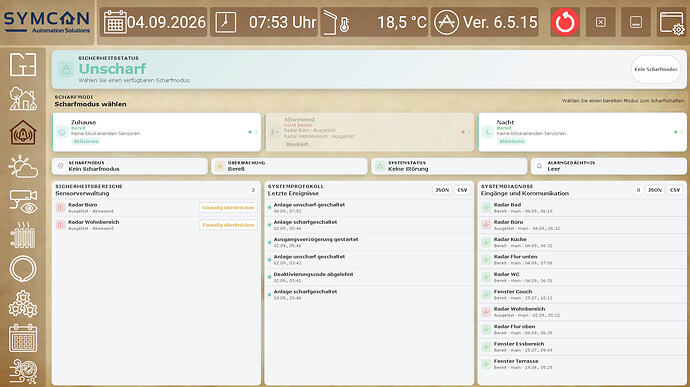Click the 'Radar Flur oben' diagnosis row
690x387 pixels.
582,330
